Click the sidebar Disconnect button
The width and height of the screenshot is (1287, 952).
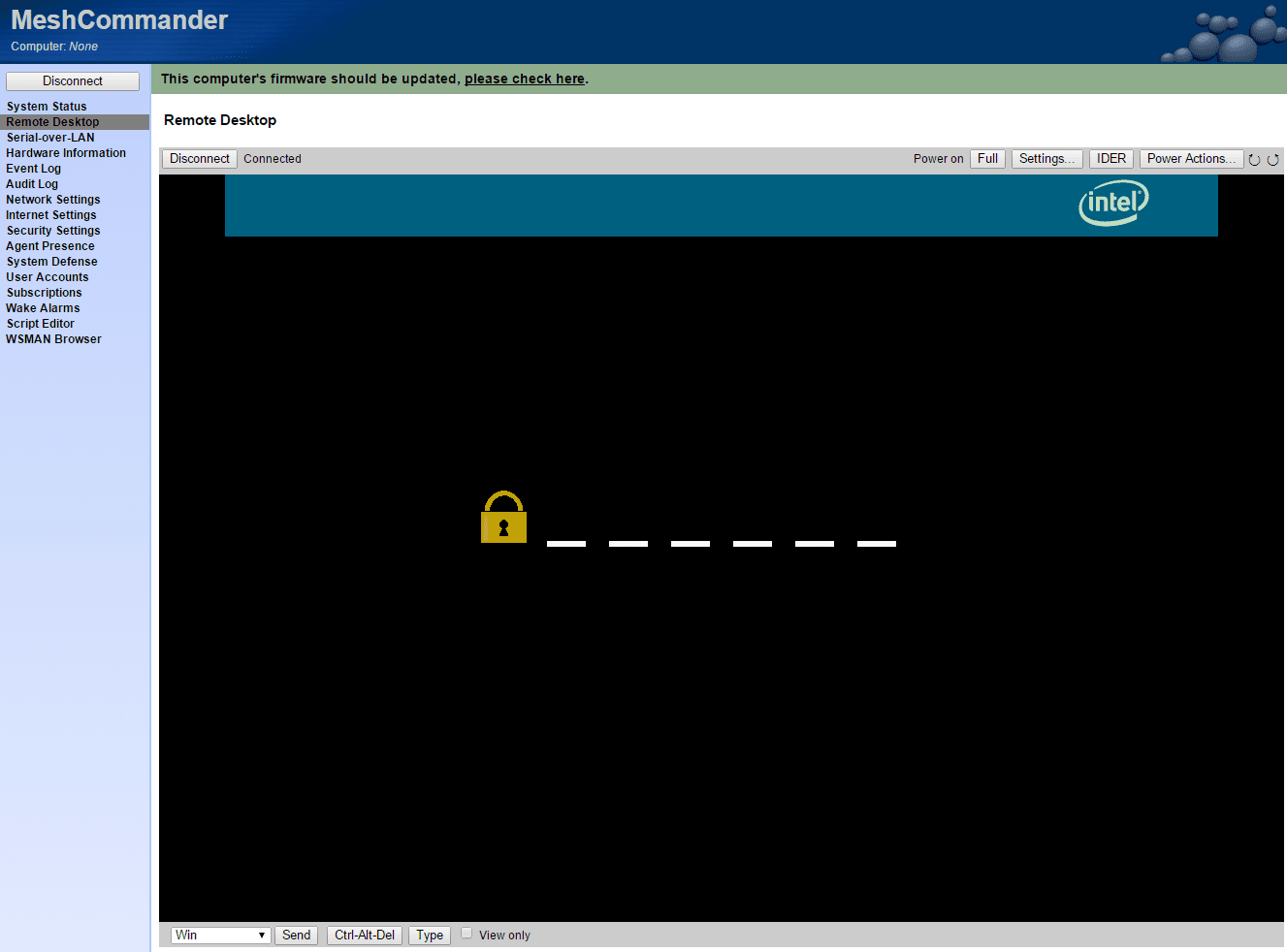[73, 81]
